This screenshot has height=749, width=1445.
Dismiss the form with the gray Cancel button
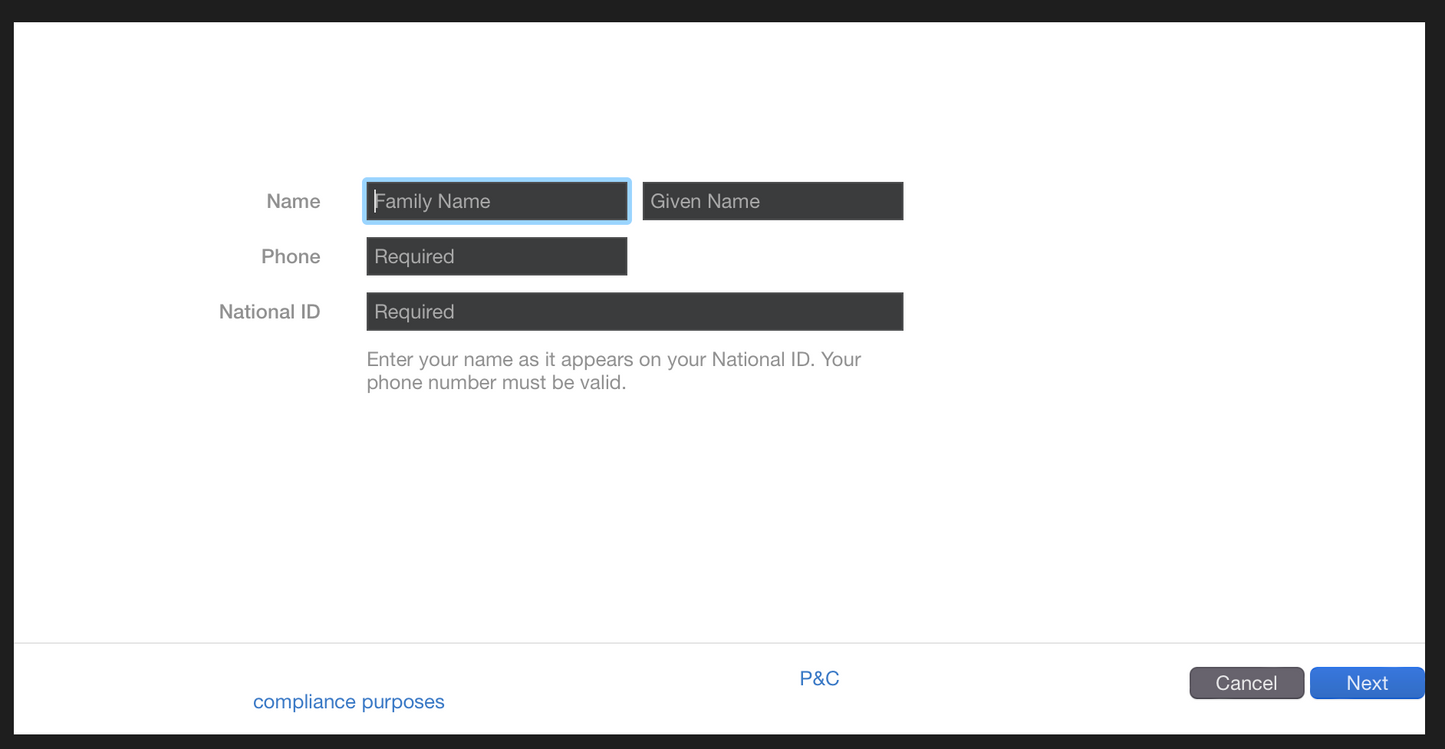click(x=1246, y=683)
